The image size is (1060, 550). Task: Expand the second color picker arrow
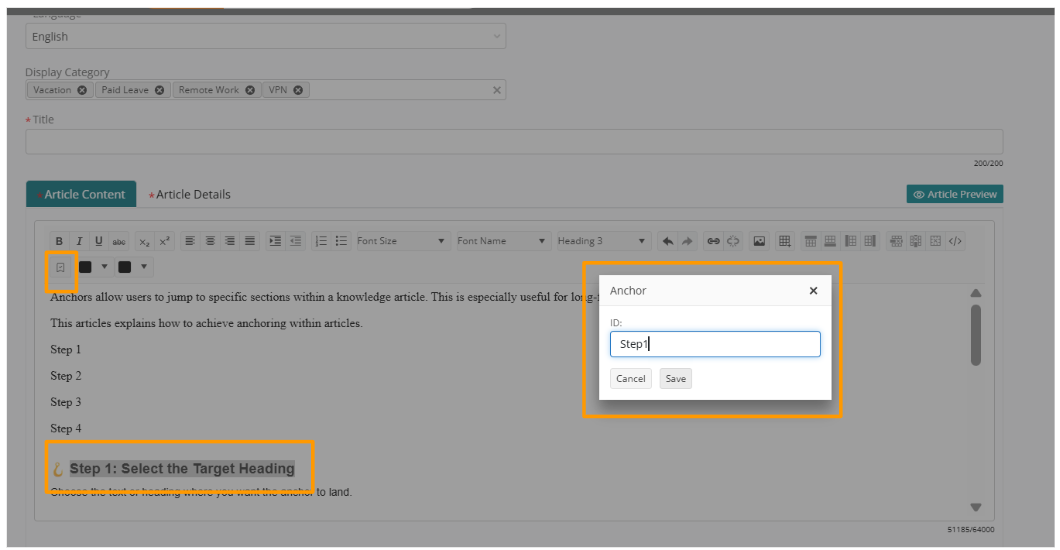tap(143, 267)
